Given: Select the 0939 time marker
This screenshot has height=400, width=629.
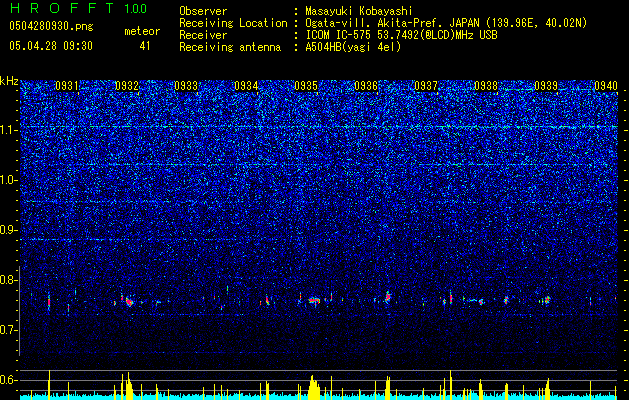Looking at the screenshot, I should coord(546,86).
